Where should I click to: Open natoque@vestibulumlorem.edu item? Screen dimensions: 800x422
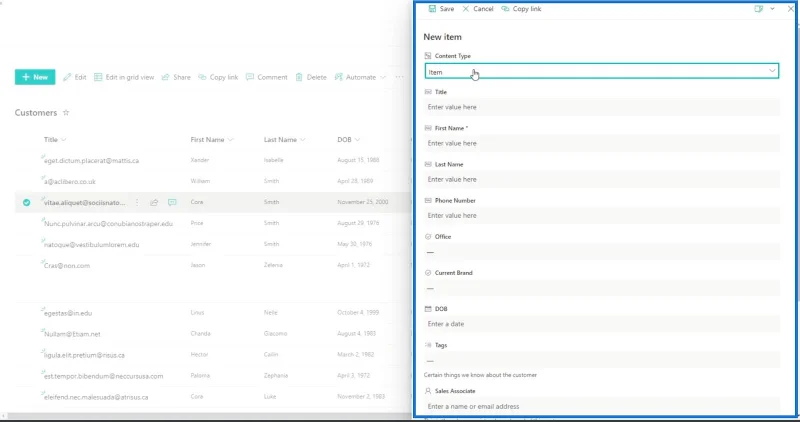click(92, 245)
